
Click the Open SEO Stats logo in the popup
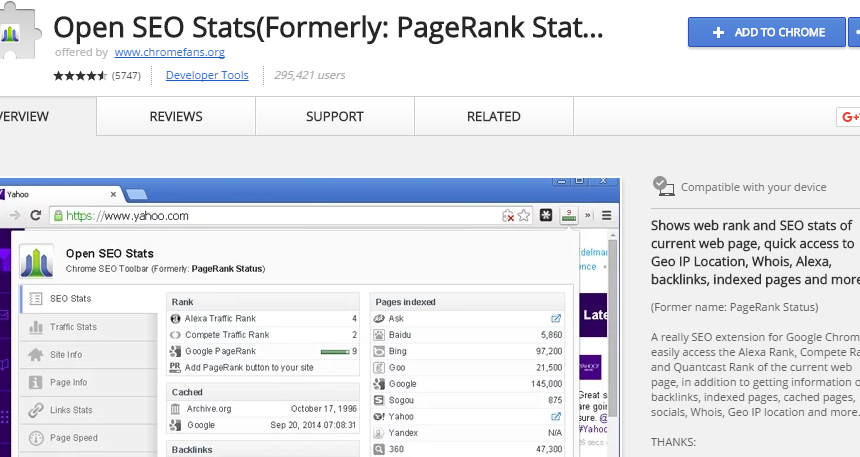coord(37,261)
